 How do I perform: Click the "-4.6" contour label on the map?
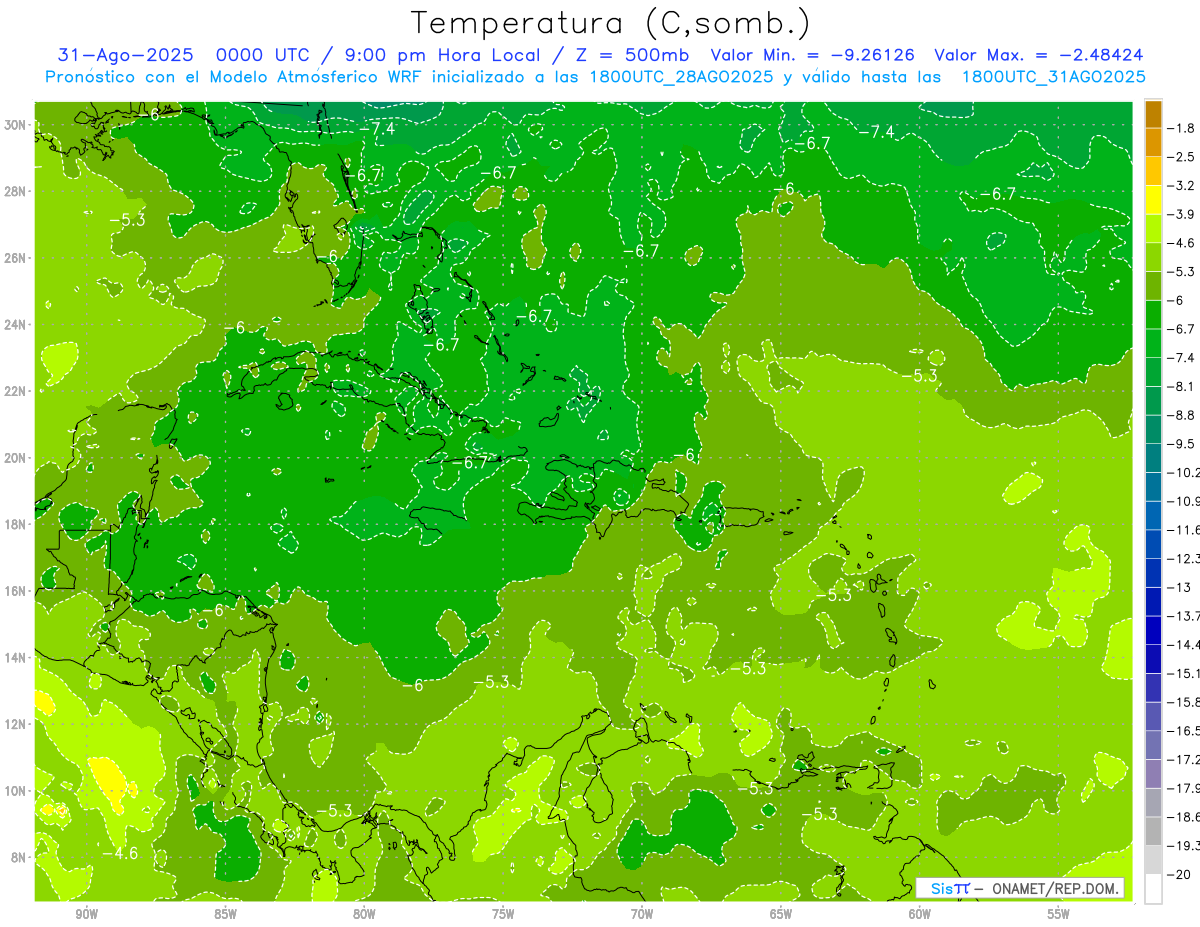click(121, 853)
